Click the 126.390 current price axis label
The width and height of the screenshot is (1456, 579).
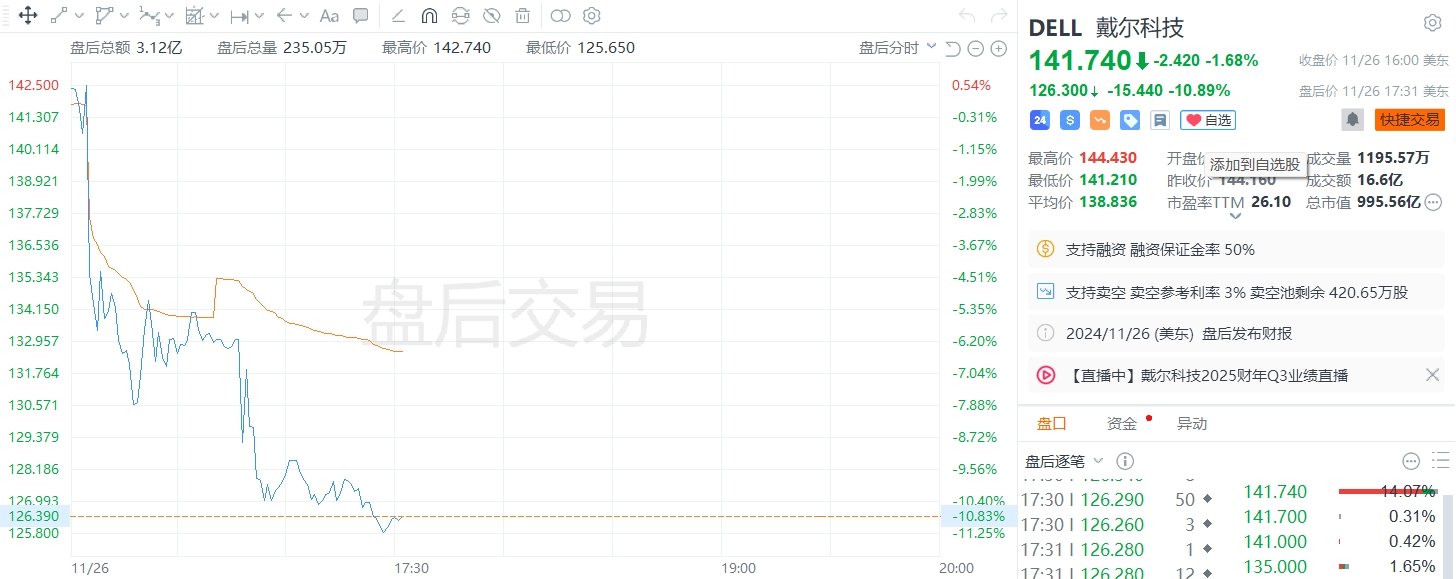33,516
